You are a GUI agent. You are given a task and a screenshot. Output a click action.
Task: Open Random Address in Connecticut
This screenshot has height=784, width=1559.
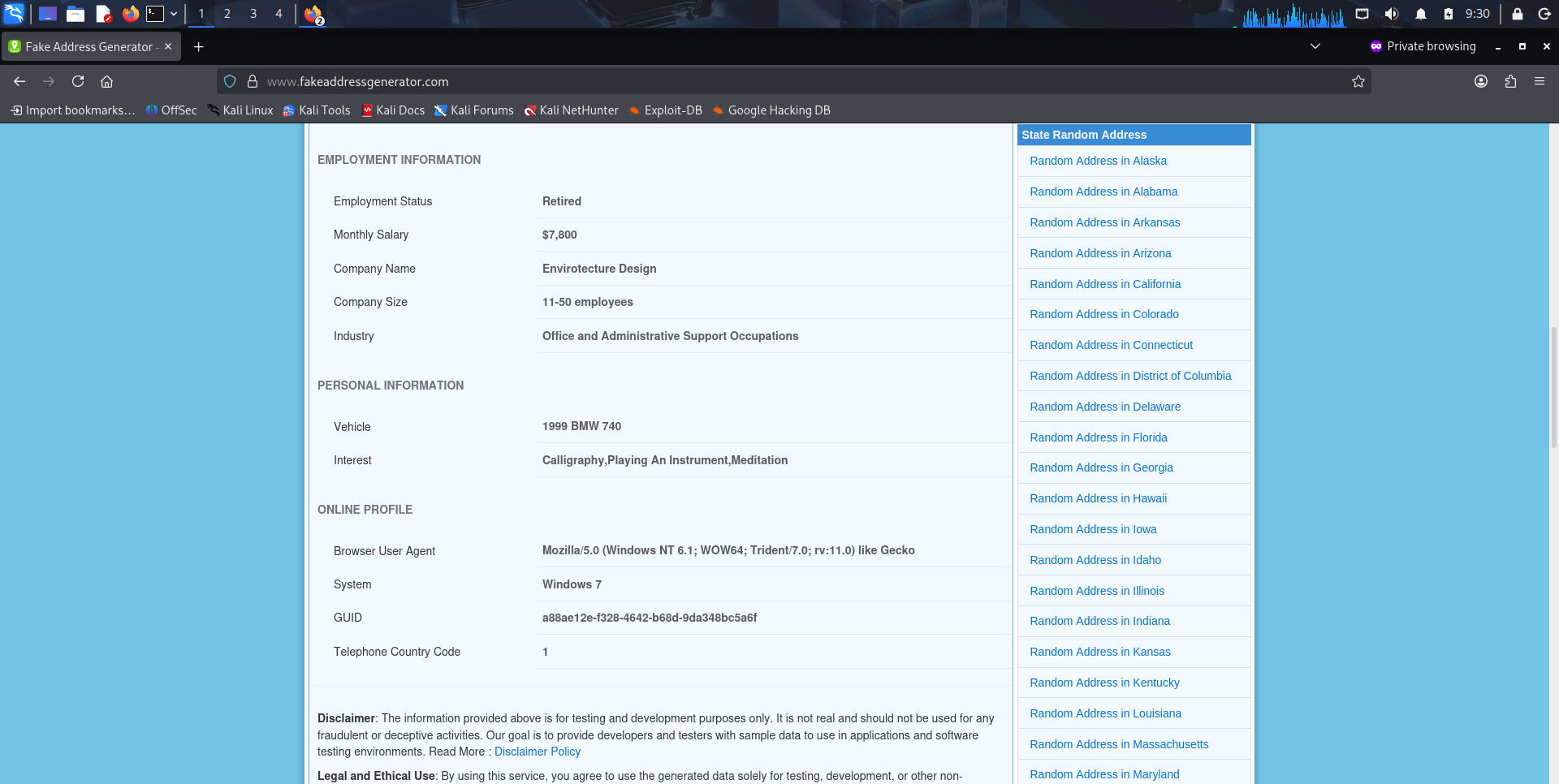point(1111,345)
